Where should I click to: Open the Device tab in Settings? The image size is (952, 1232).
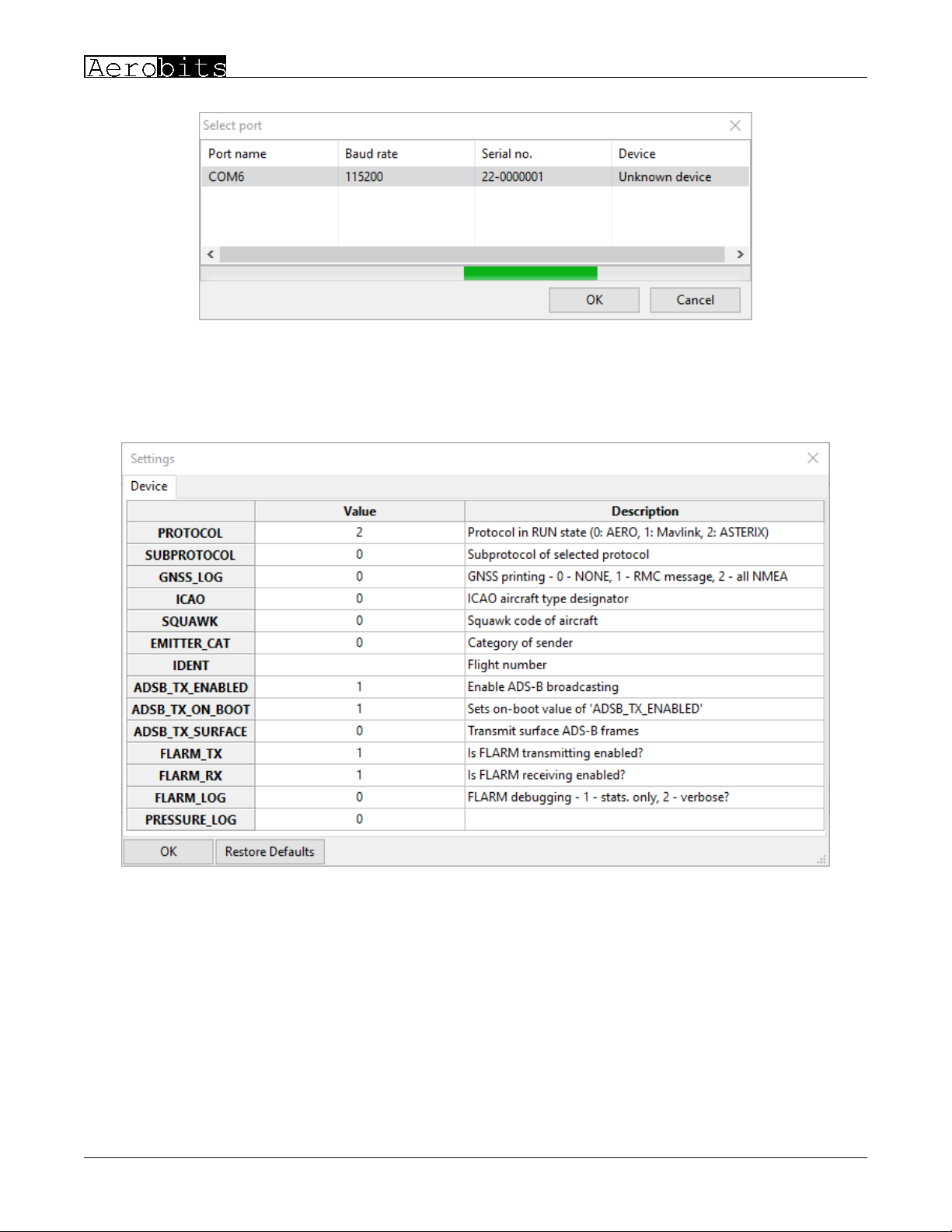[149, 487]
